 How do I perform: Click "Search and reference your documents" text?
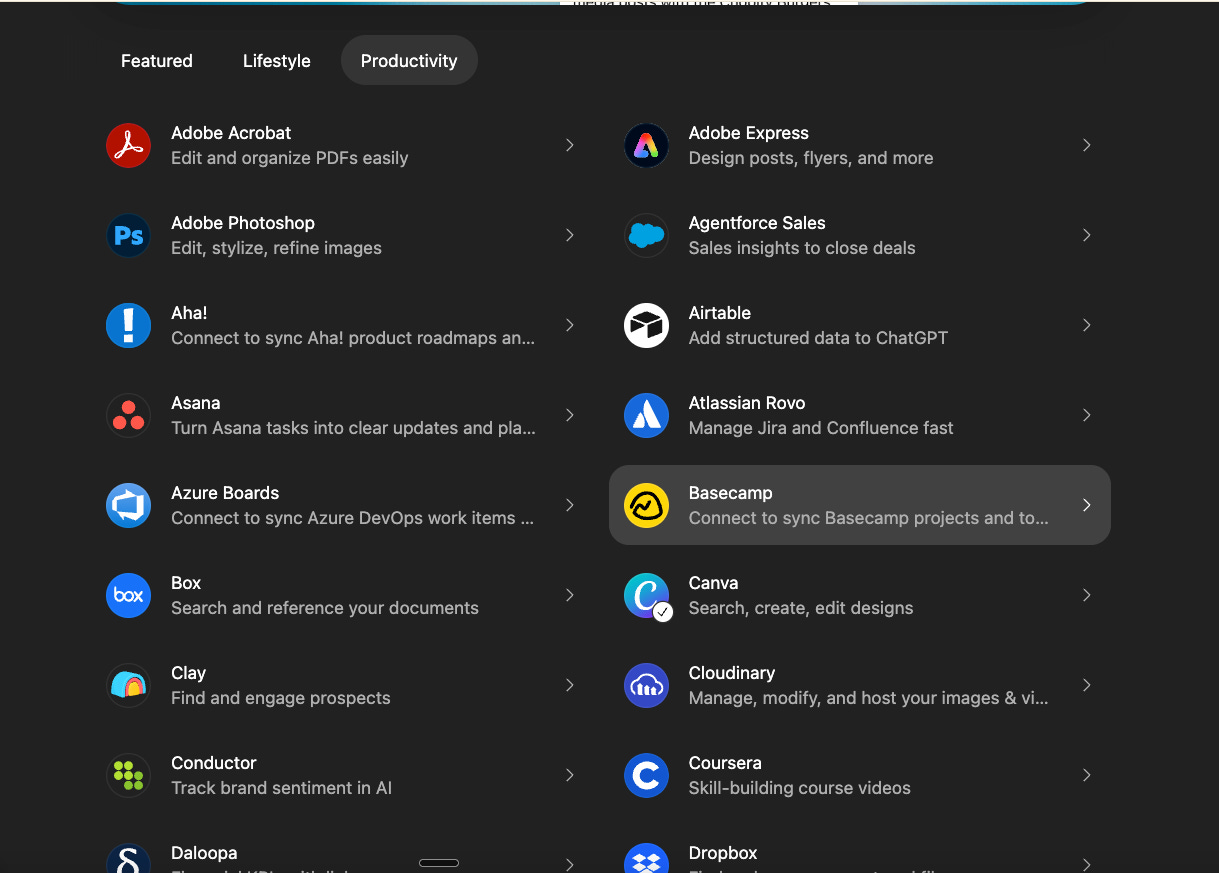pos(325,608)
